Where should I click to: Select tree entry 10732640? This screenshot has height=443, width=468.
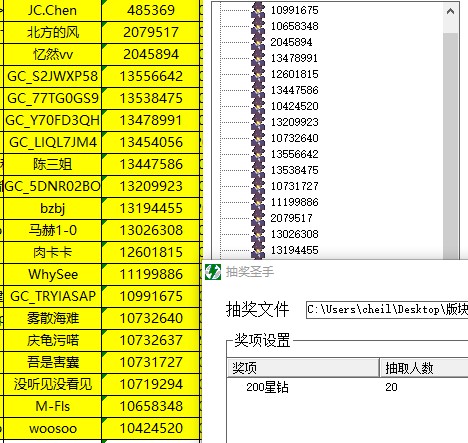[x=294, y=138]
